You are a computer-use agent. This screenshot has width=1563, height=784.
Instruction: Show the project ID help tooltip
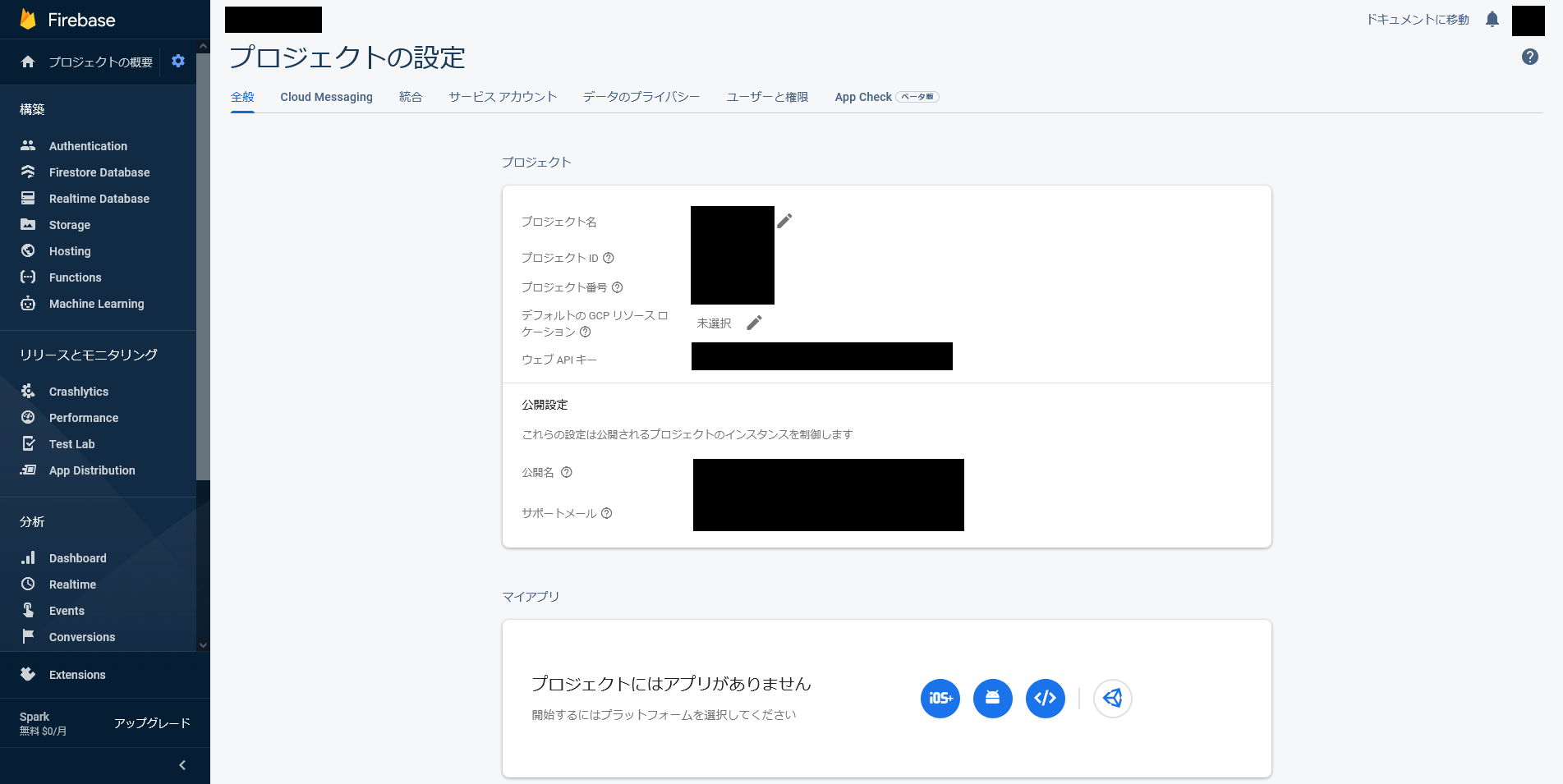tap(609, 258)
